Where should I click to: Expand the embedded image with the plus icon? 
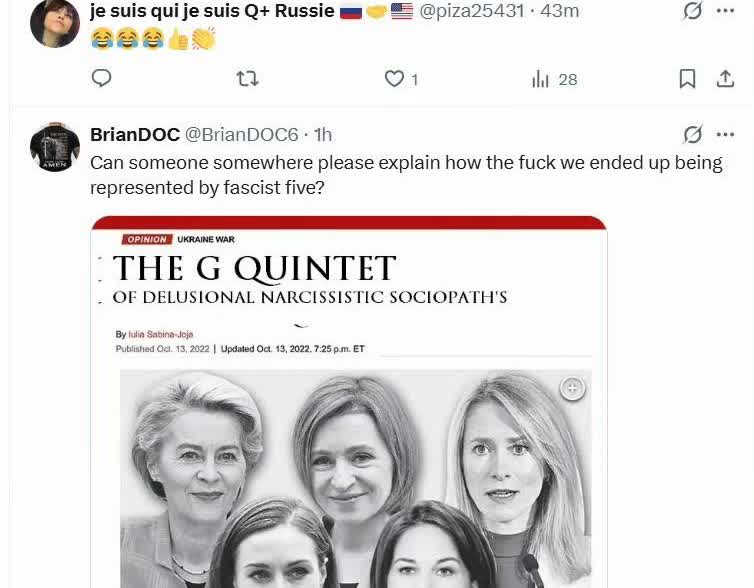tap(572, 388)
